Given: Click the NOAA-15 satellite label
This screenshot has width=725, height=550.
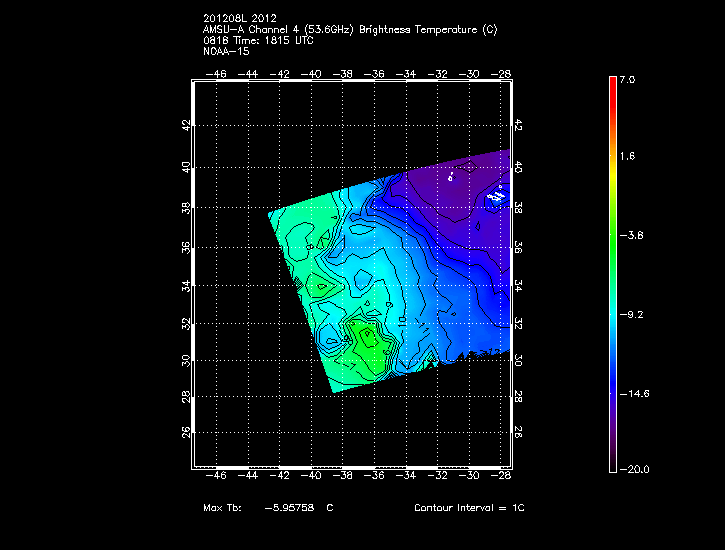Looking at the screenshot, I should (x=226, y=50).
